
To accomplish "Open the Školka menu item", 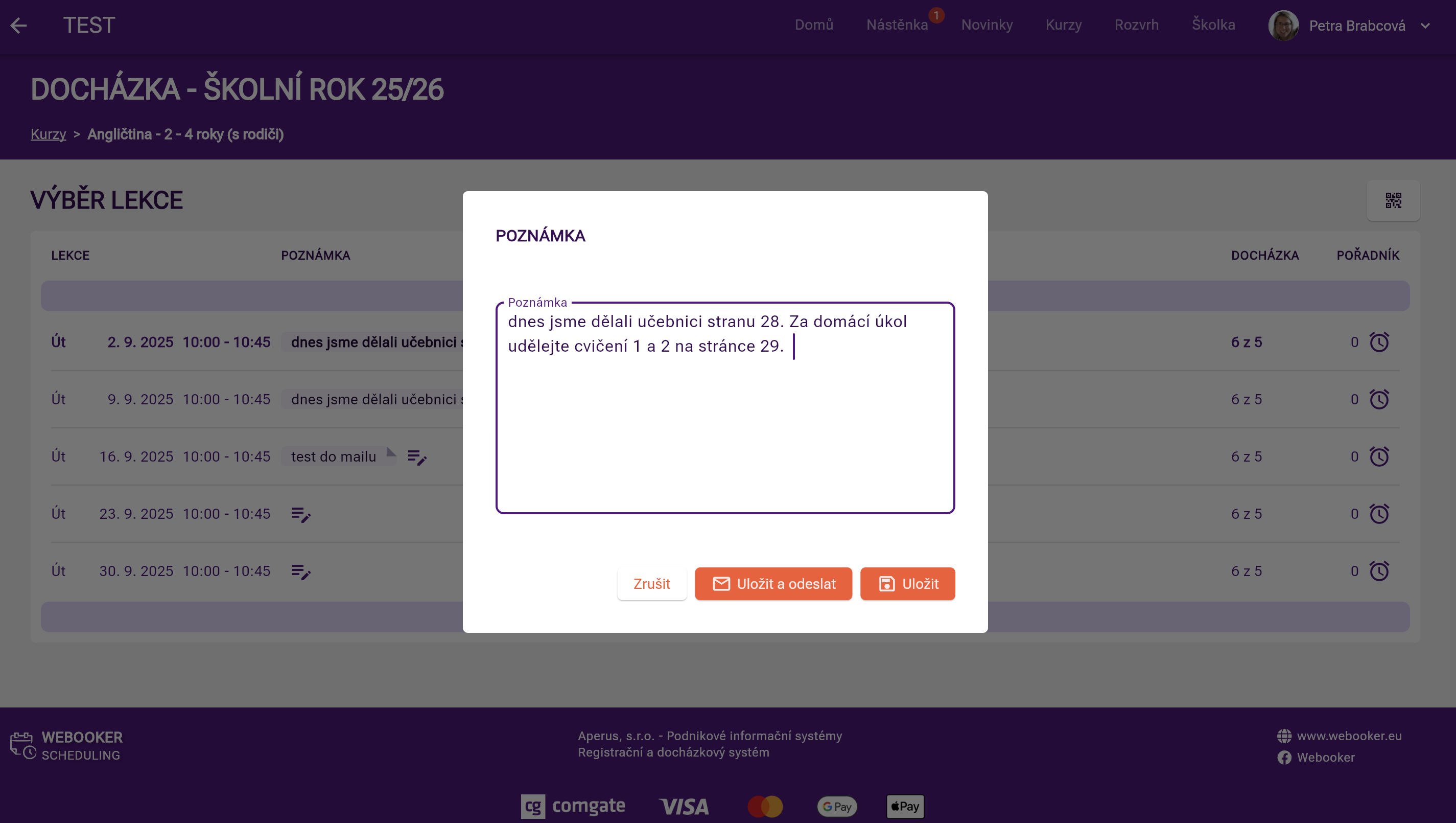I will point(1213,25).
